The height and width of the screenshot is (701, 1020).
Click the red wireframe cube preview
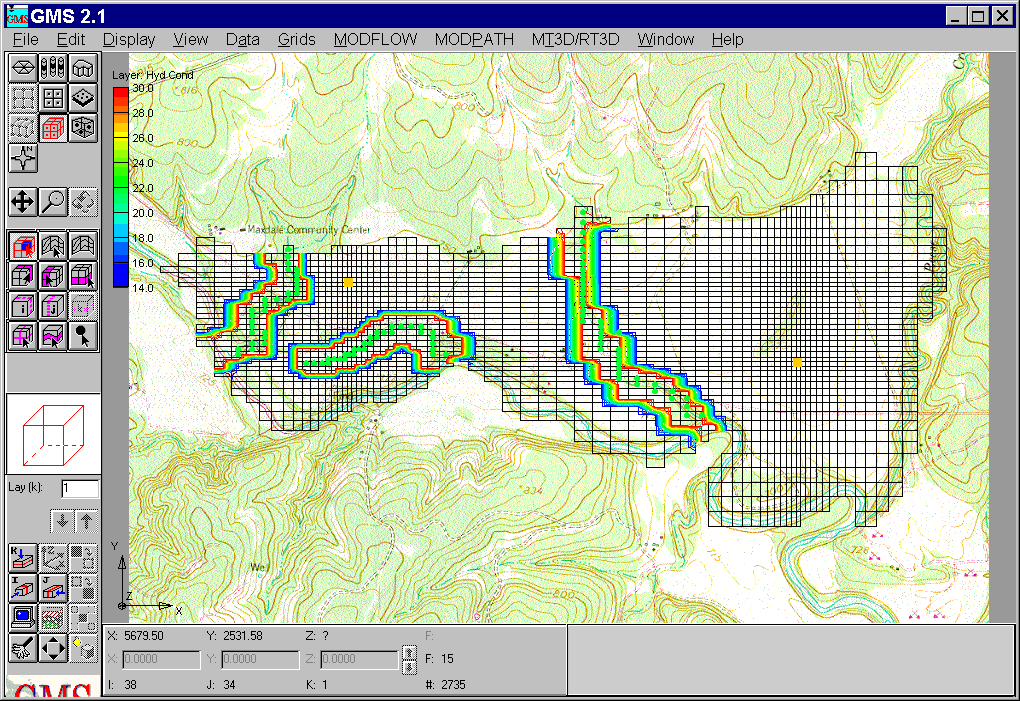53,434
